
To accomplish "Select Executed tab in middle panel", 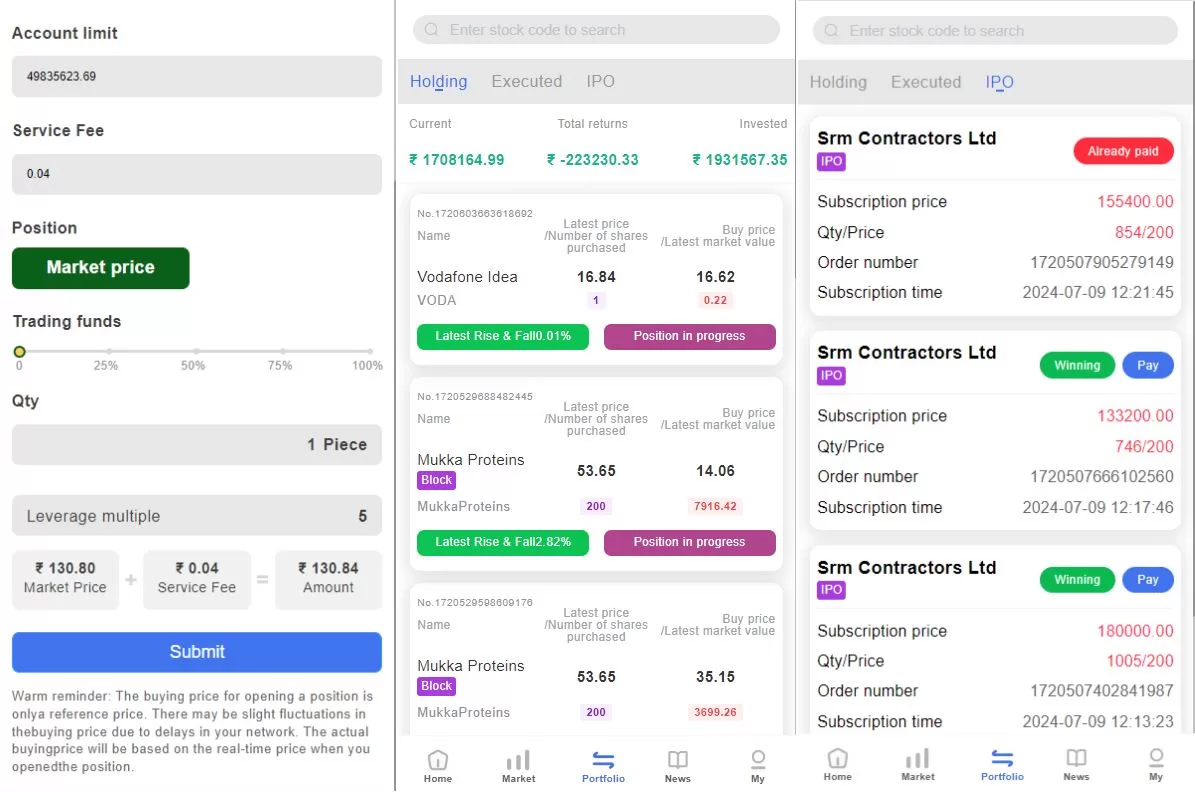I will (527, 82).
